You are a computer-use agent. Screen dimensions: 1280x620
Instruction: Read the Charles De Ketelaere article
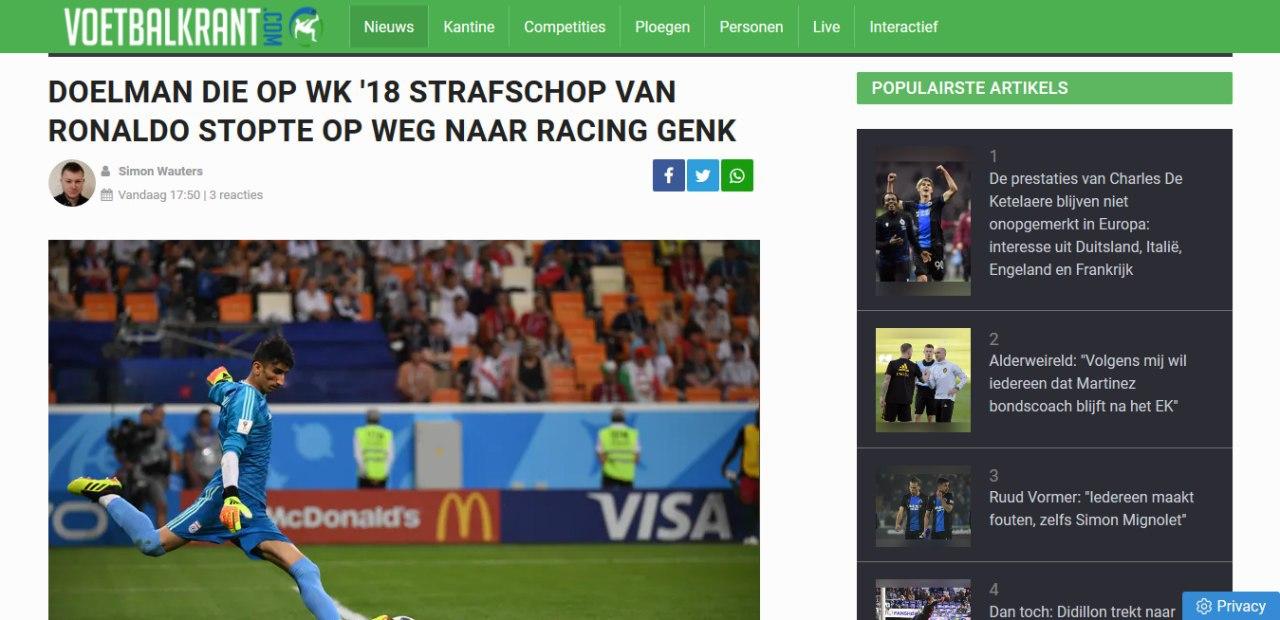[1087, 224]
